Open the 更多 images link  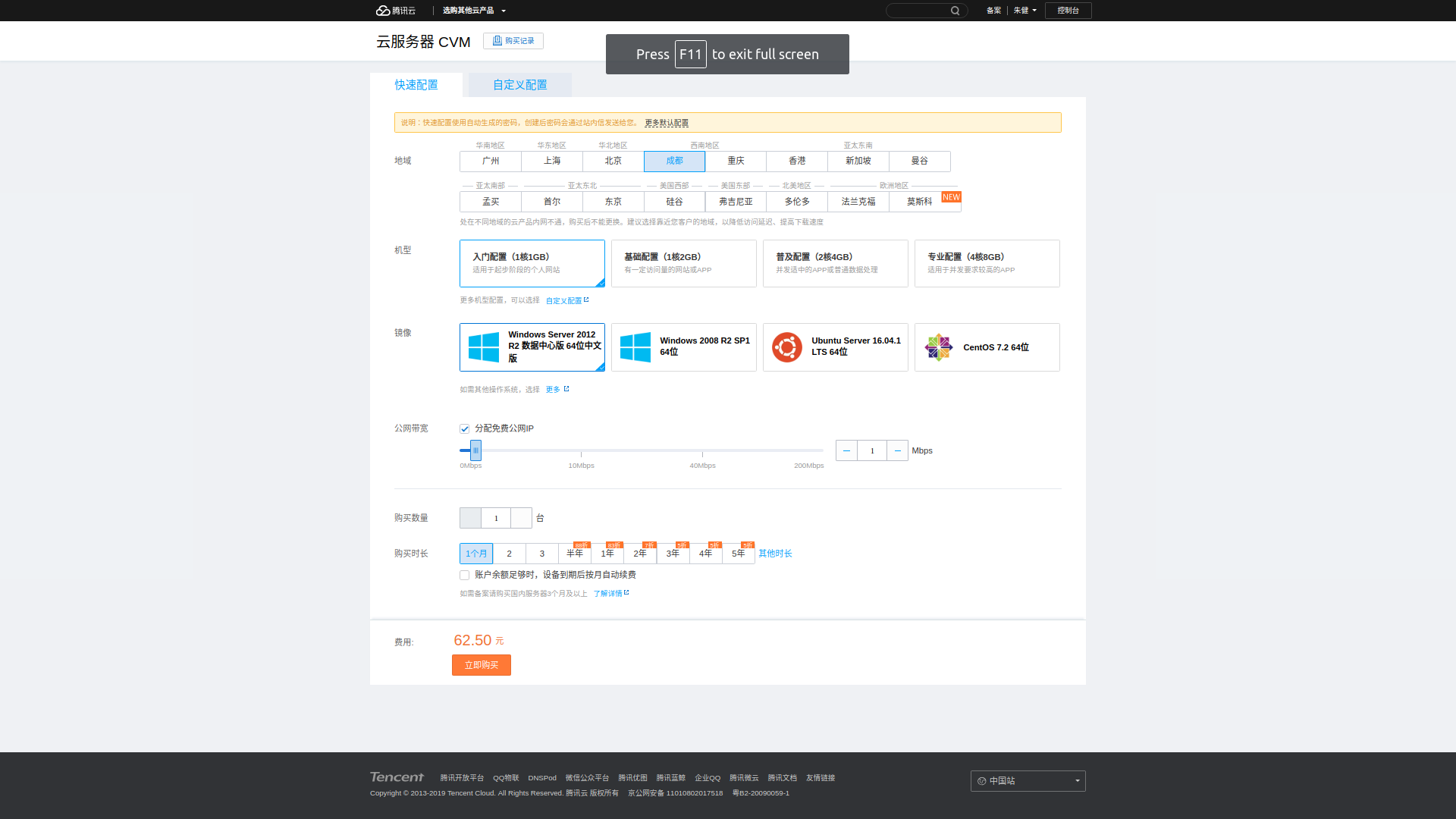click(557, 390)
